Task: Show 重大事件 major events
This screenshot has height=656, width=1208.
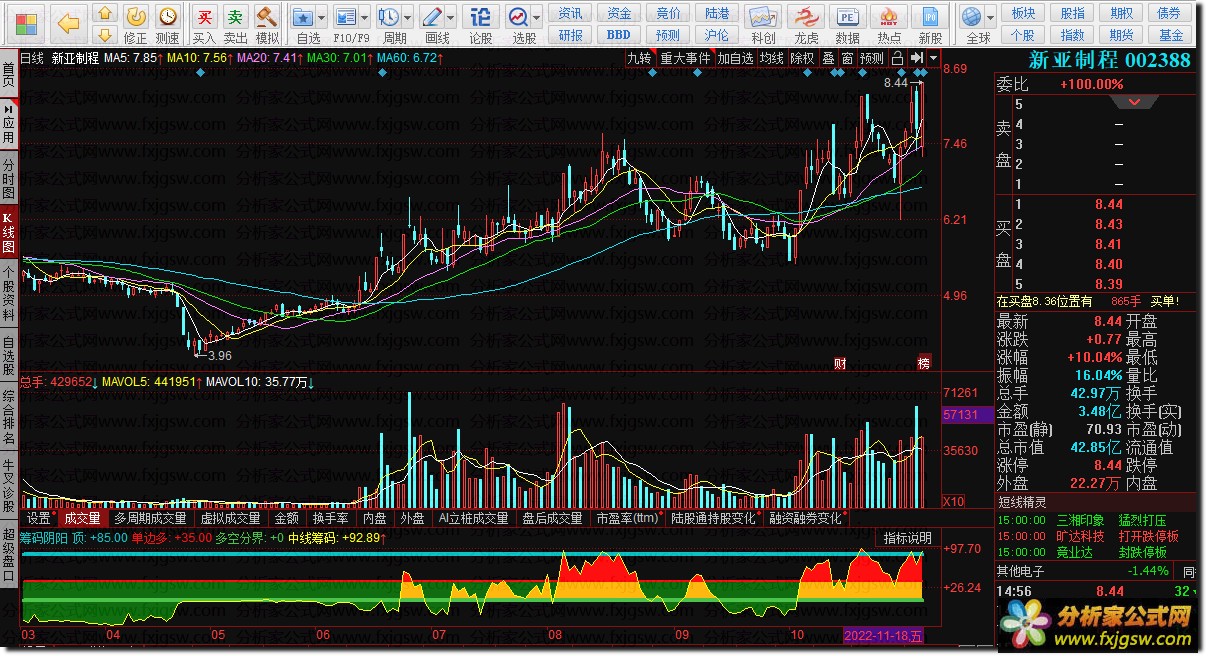Action: 684,58
